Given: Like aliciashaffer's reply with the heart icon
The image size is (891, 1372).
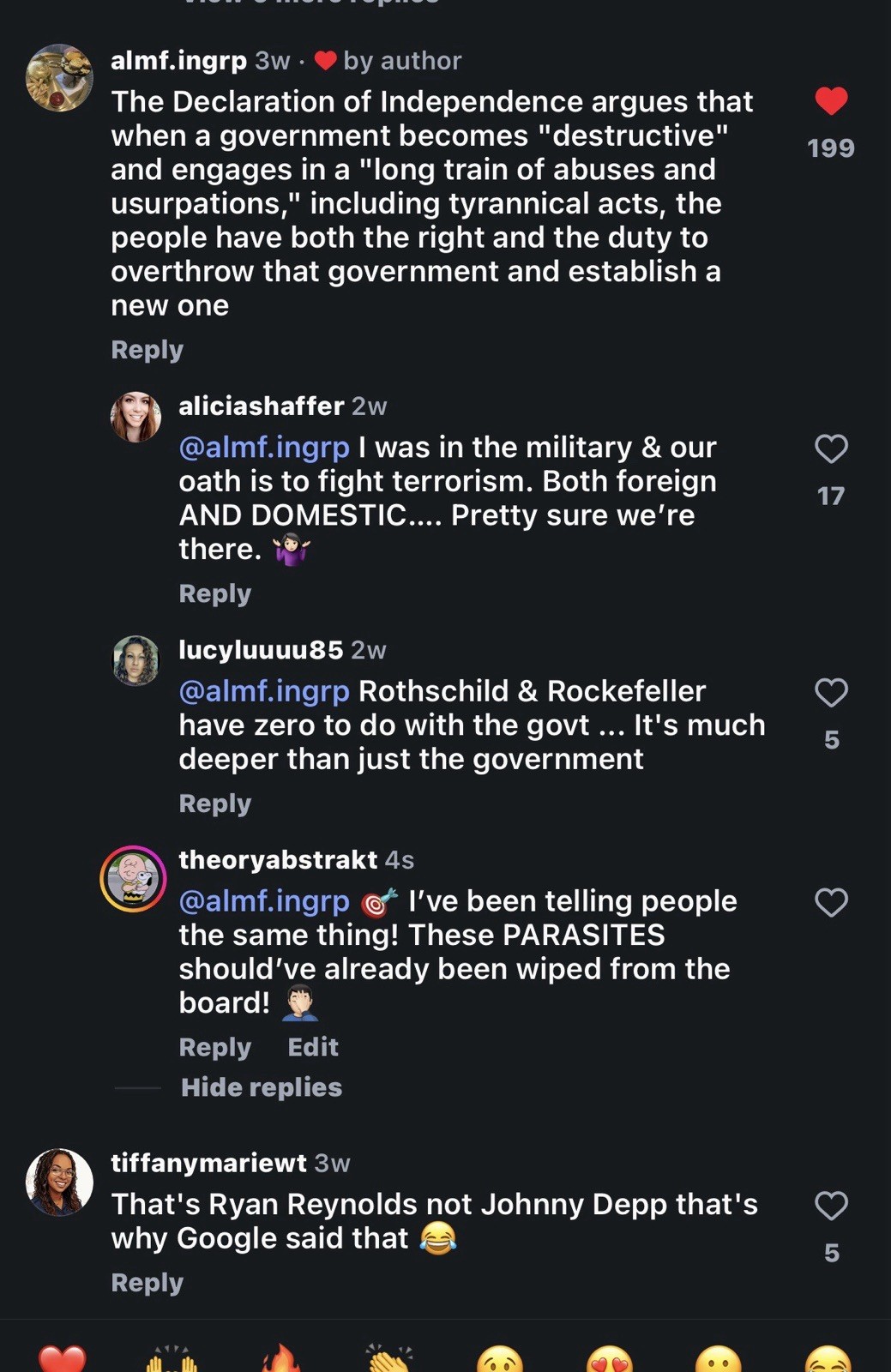Looking at the screenshot, I should [x=831, y=448].
